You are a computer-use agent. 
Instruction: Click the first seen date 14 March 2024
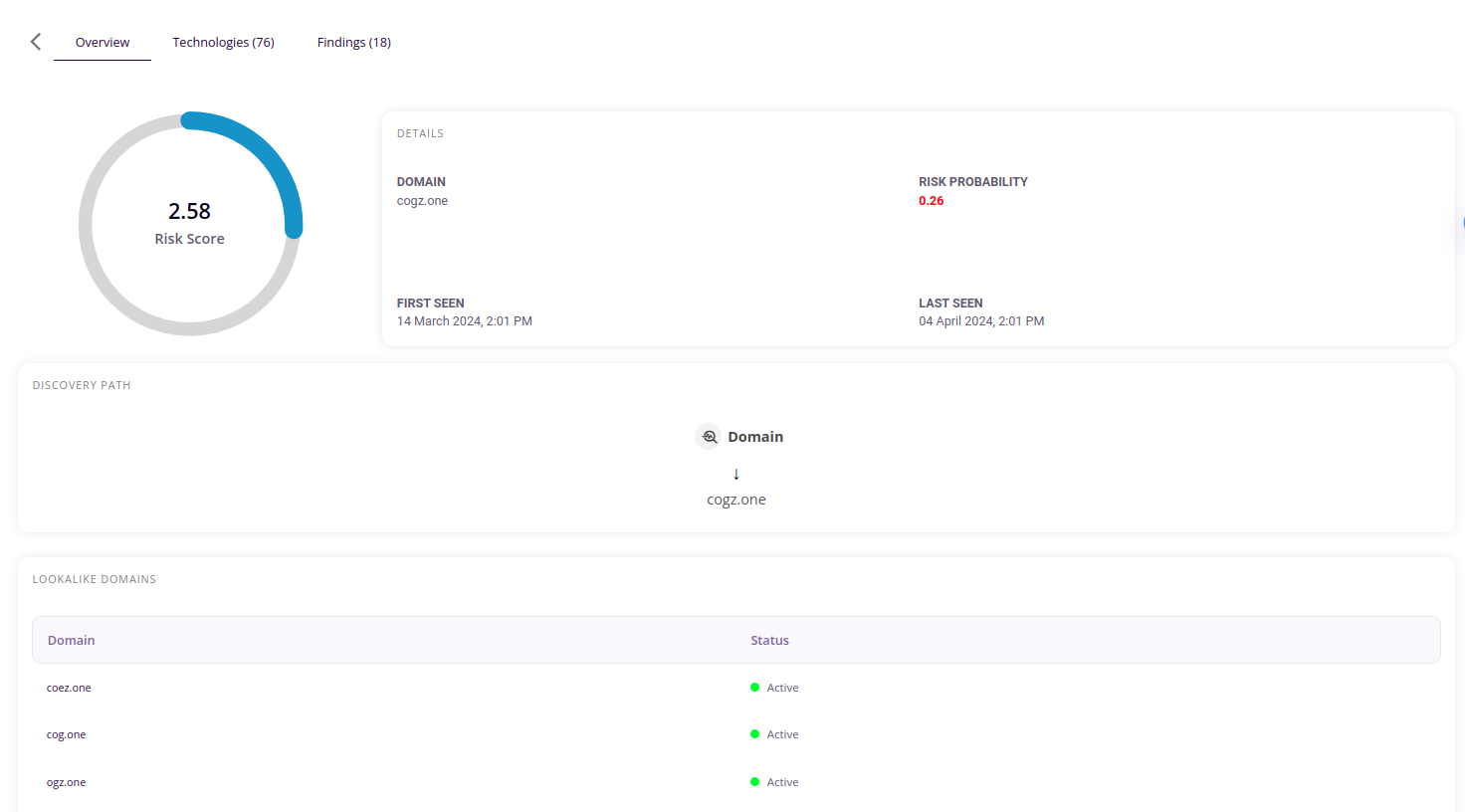click(465, 321)
